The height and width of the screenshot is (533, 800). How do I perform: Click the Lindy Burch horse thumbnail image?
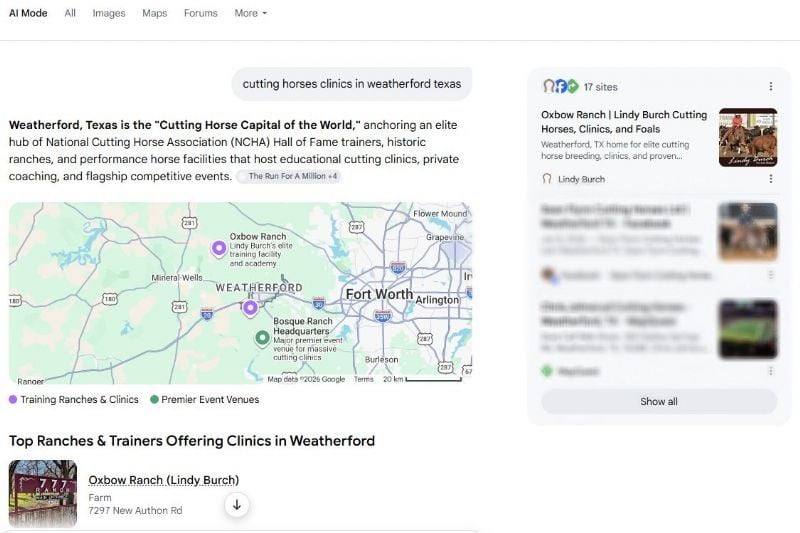tap(748, 137)
